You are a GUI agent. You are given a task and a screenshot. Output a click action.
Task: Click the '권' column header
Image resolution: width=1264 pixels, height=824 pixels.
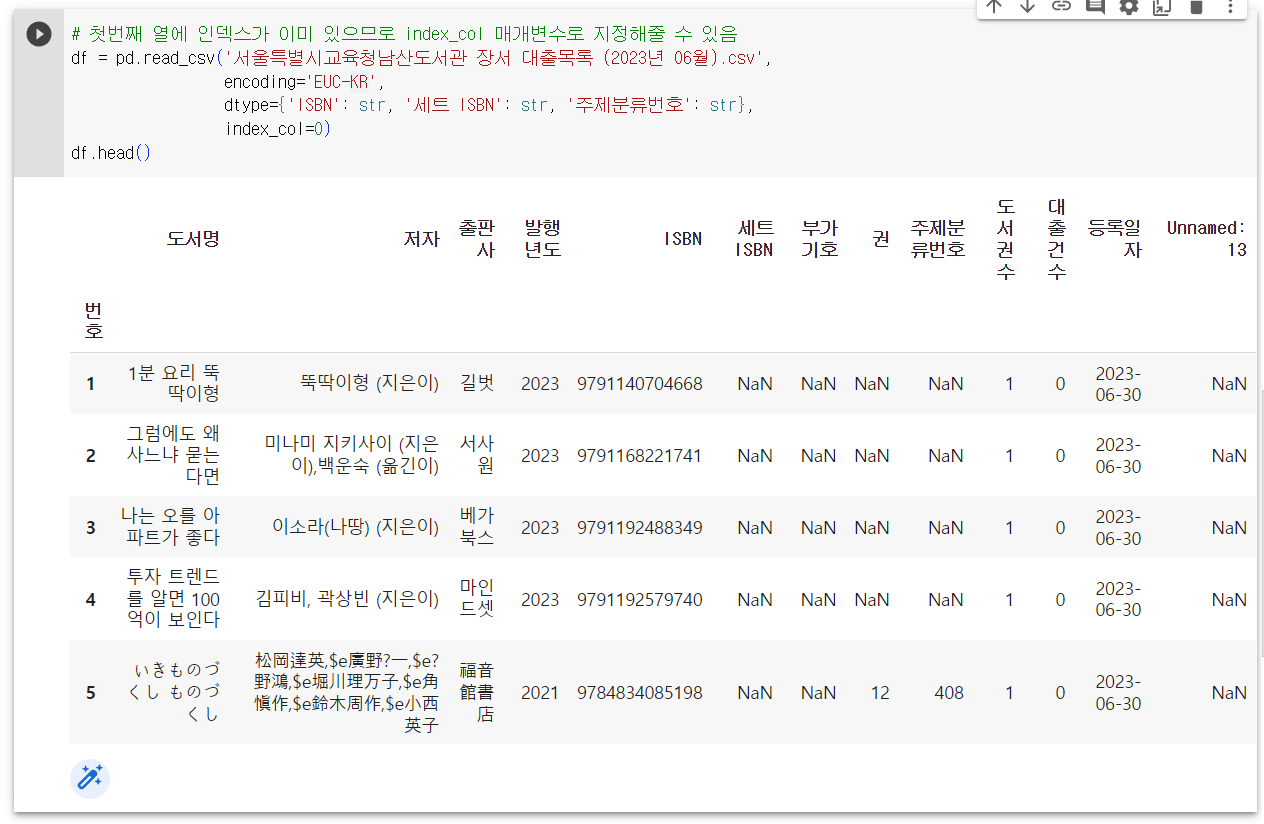[x=881, y=238]
